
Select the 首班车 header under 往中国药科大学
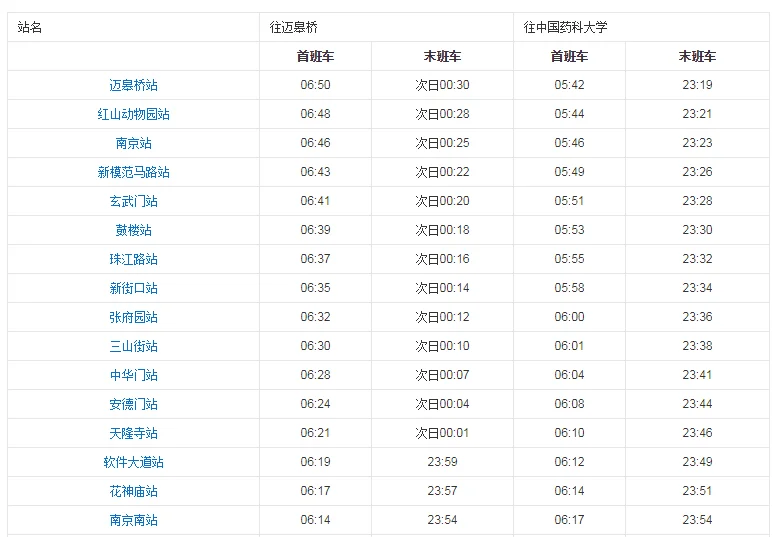point(570,56)
